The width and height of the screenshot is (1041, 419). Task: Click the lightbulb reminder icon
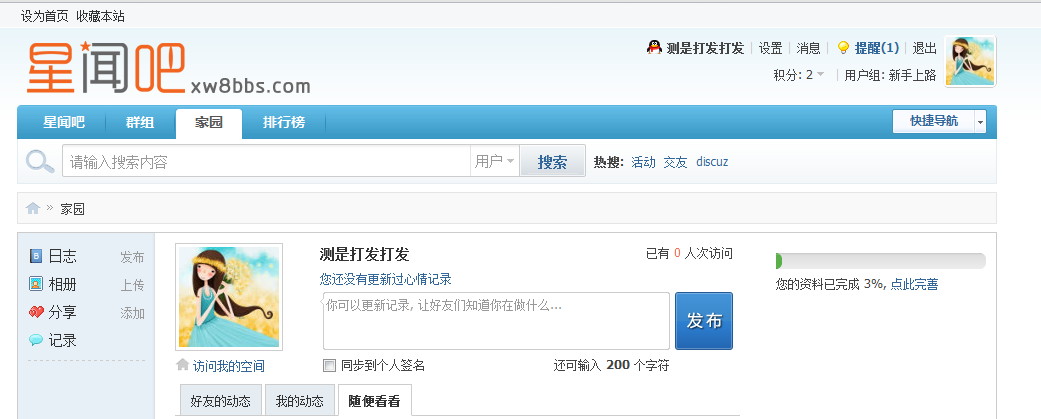click(x=842, y=48)
